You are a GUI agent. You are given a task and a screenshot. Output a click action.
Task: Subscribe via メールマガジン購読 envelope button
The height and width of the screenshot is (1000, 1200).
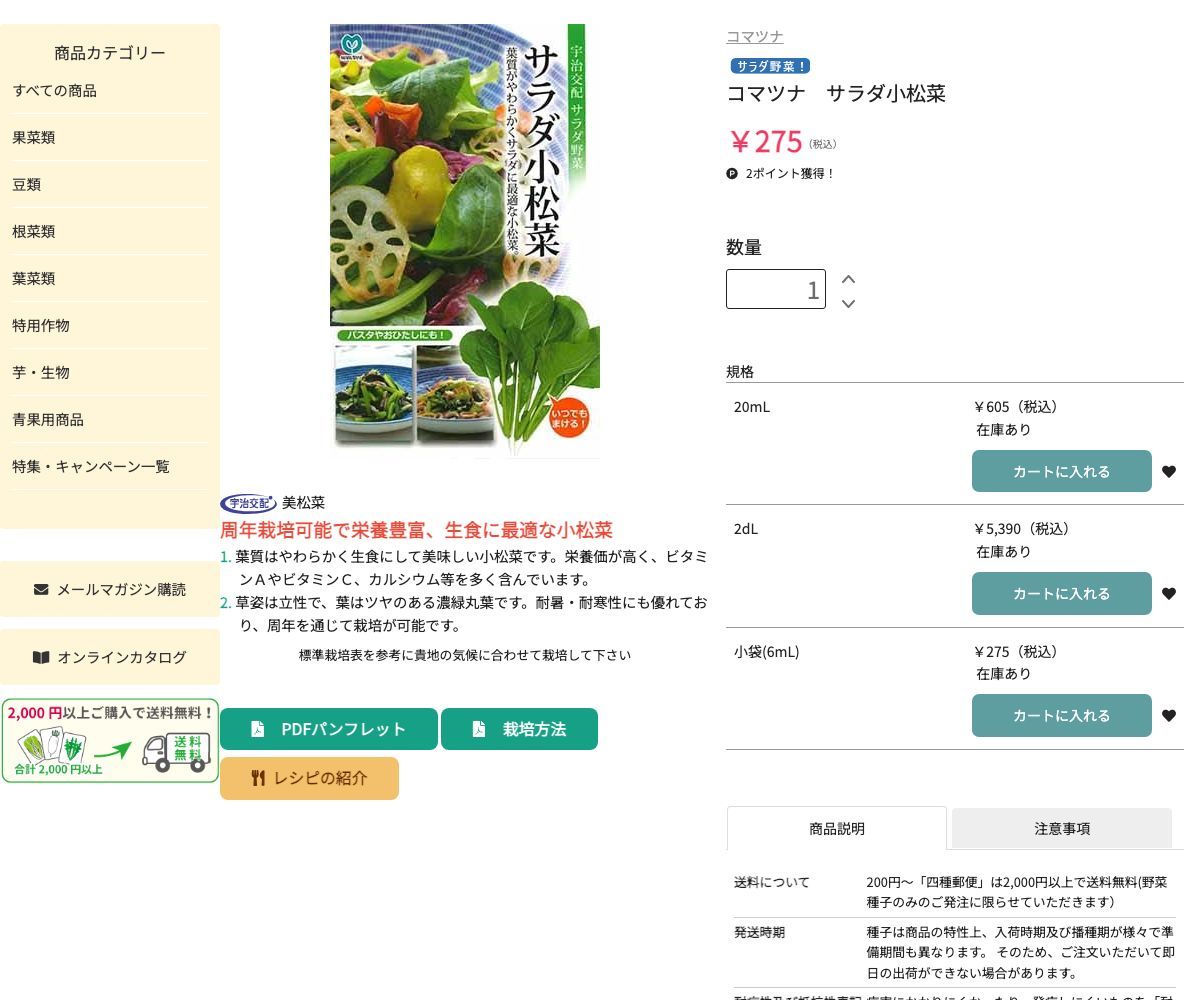110,589
